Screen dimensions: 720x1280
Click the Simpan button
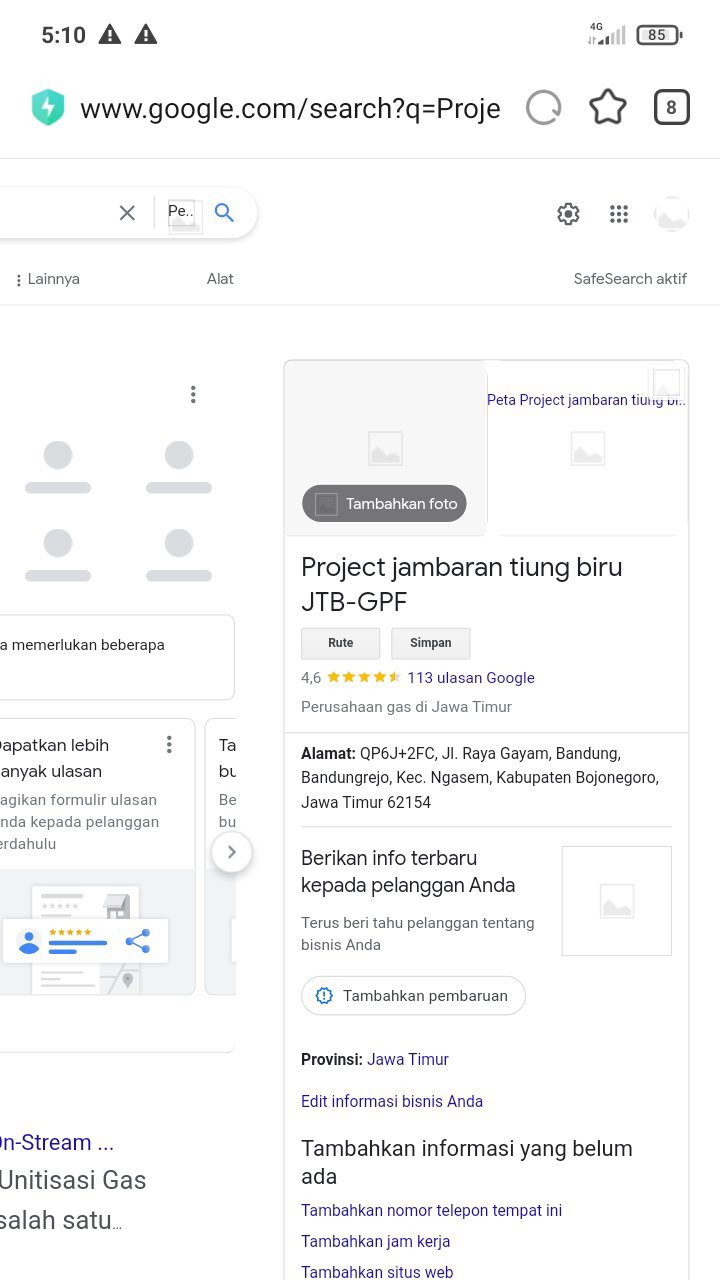[x=430, y=643]
